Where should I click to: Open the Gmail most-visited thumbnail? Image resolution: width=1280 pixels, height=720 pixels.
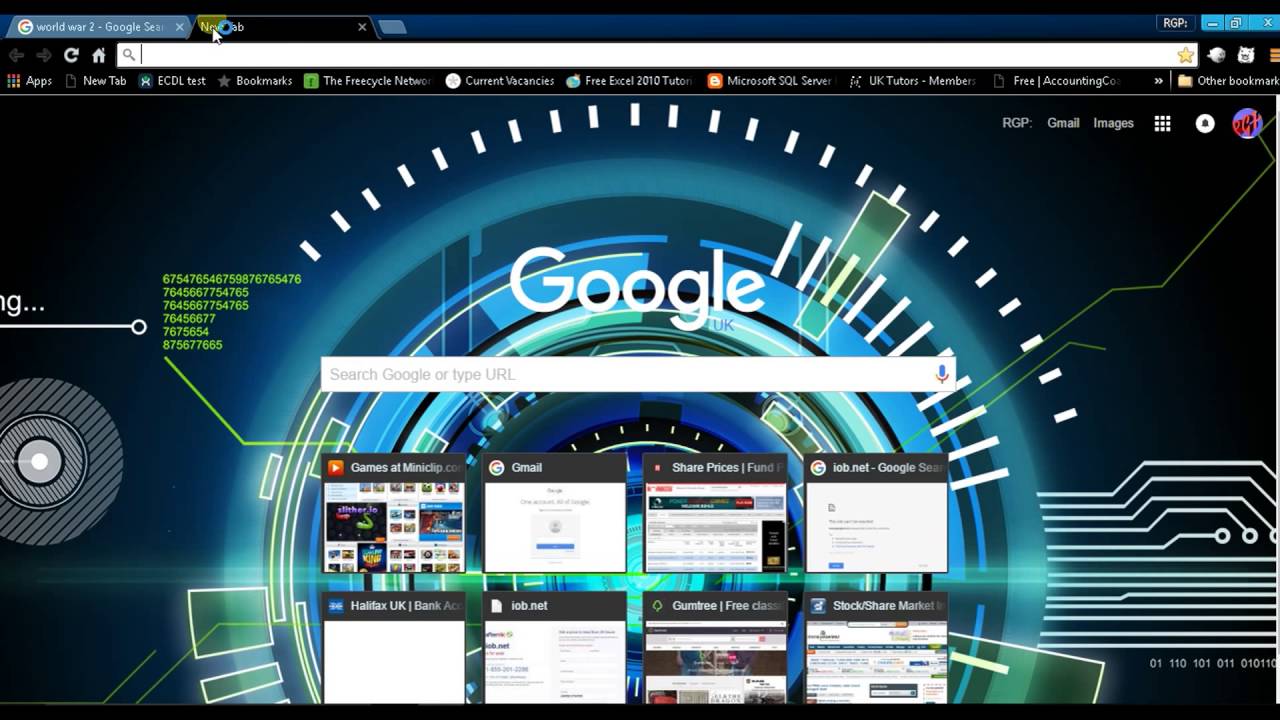coord(555,514)
